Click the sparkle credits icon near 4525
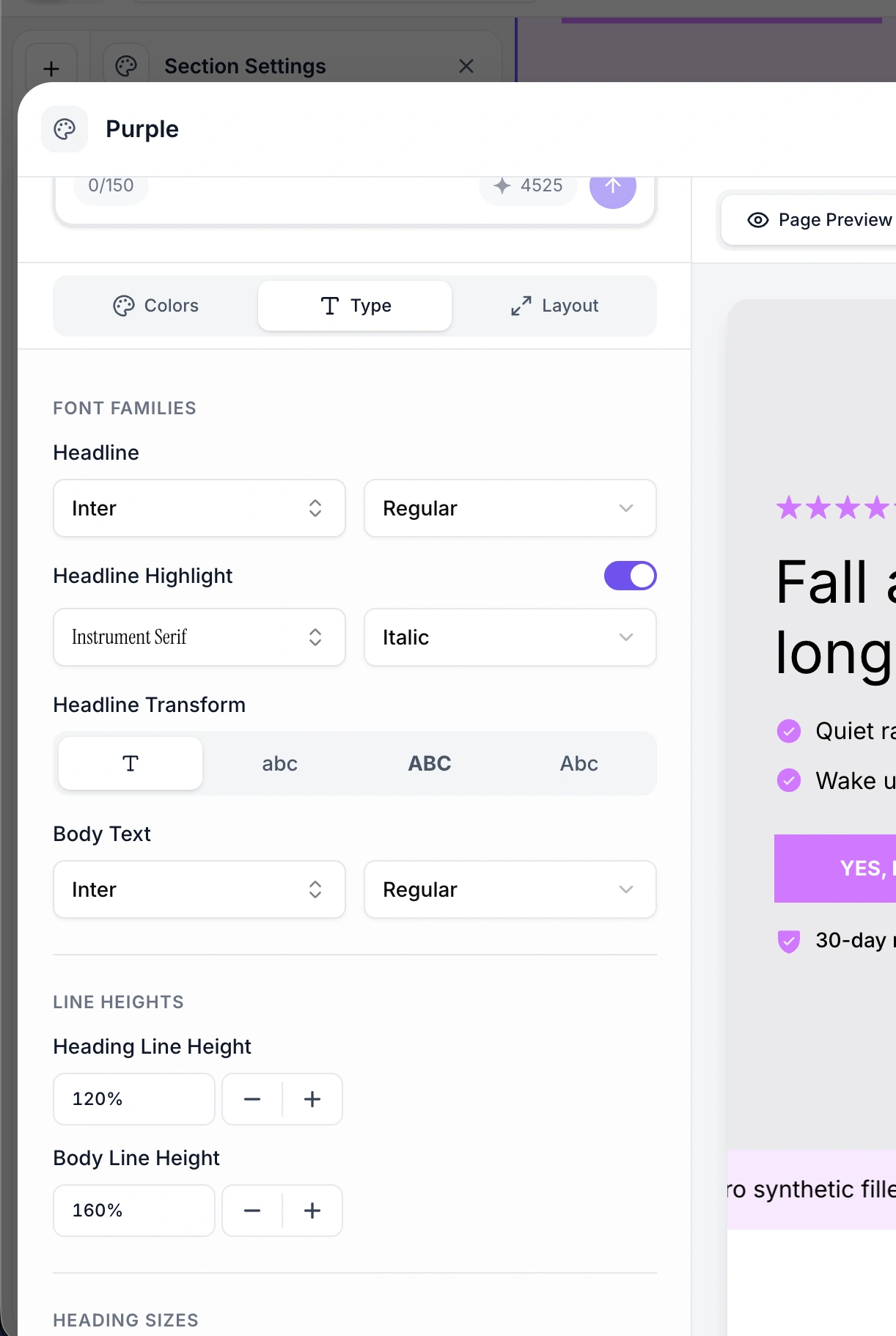The width and height of the screenshot is (896, 1336). point(502,186)
